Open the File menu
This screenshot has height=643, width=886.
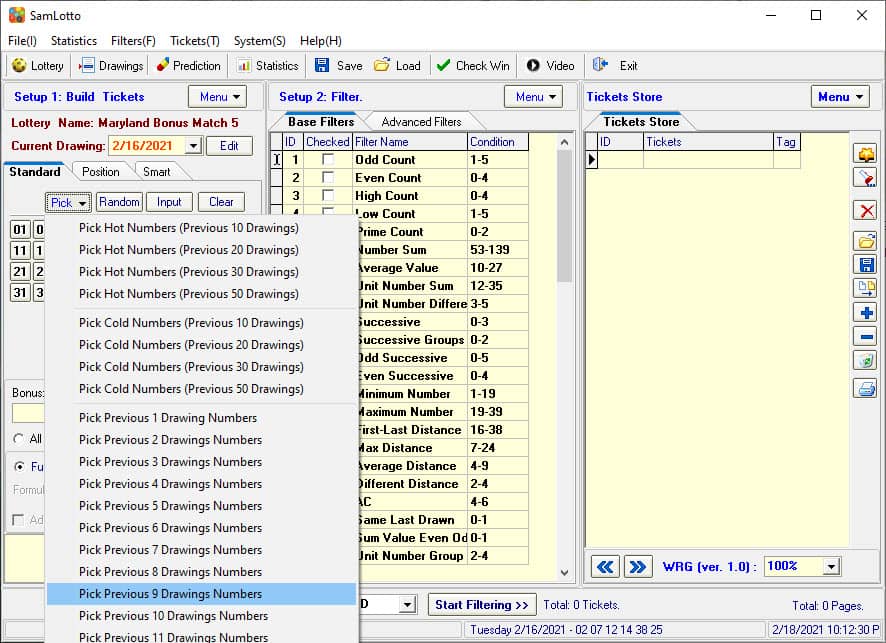tap(23, 41)
